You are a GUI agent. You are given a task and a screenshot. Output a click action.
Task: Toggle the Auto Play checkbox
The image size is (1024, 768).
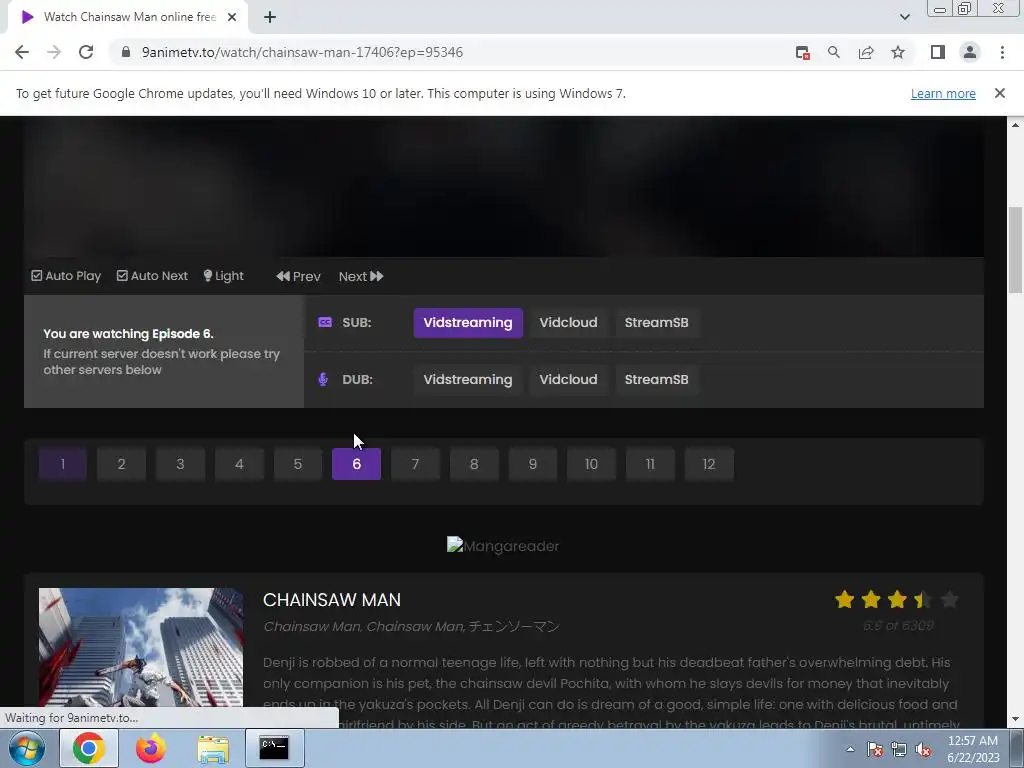click(66, 276)
